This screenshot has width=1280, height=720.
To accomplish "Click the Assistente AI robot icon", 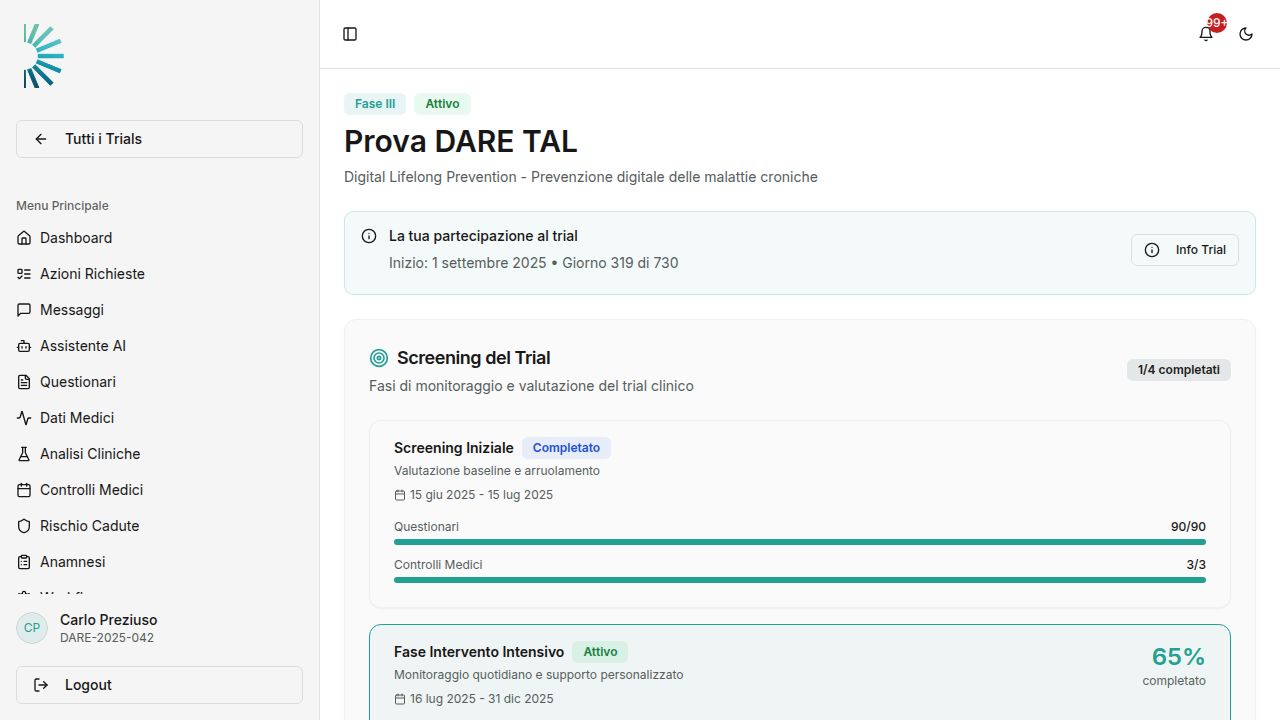I will click(x=24, y=346).
